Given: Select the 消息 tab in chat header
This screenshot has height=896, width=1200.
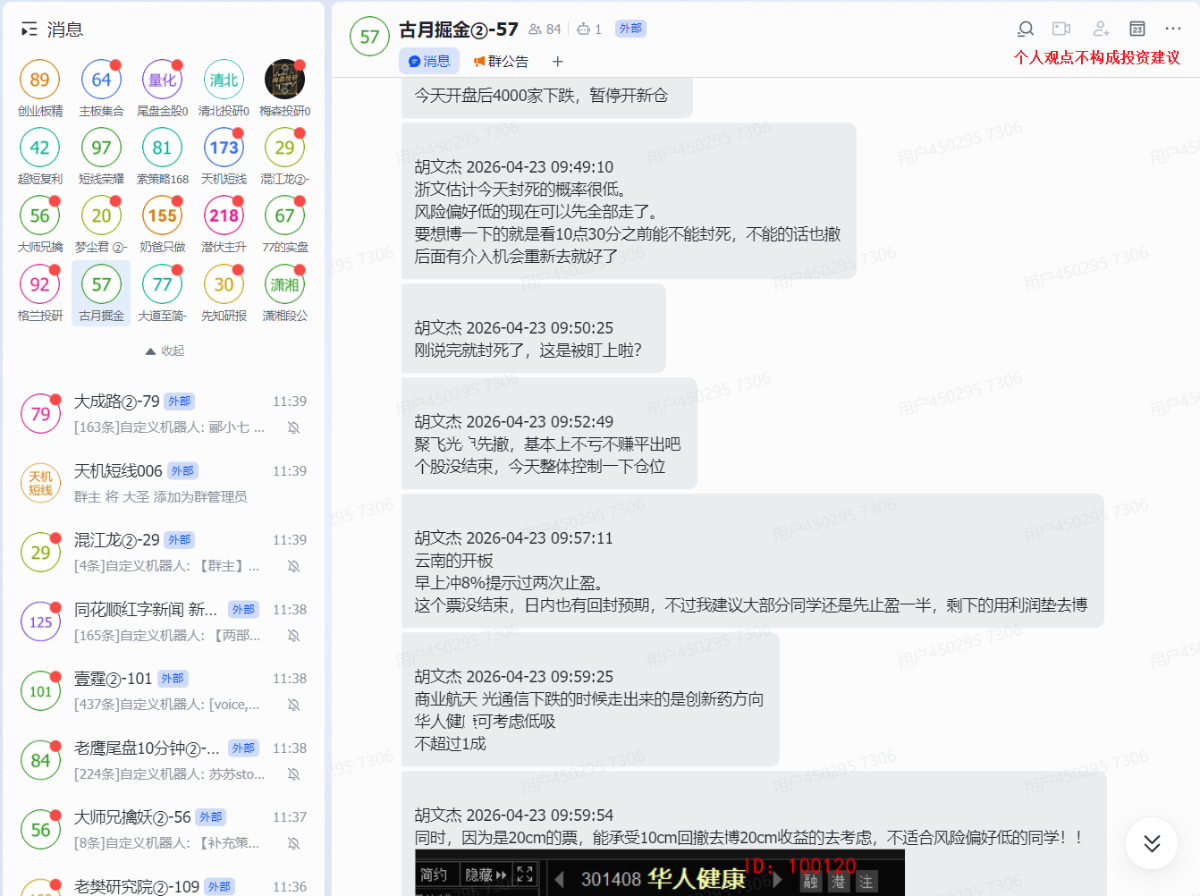Looking at the screenshot, I should (429, 61).
